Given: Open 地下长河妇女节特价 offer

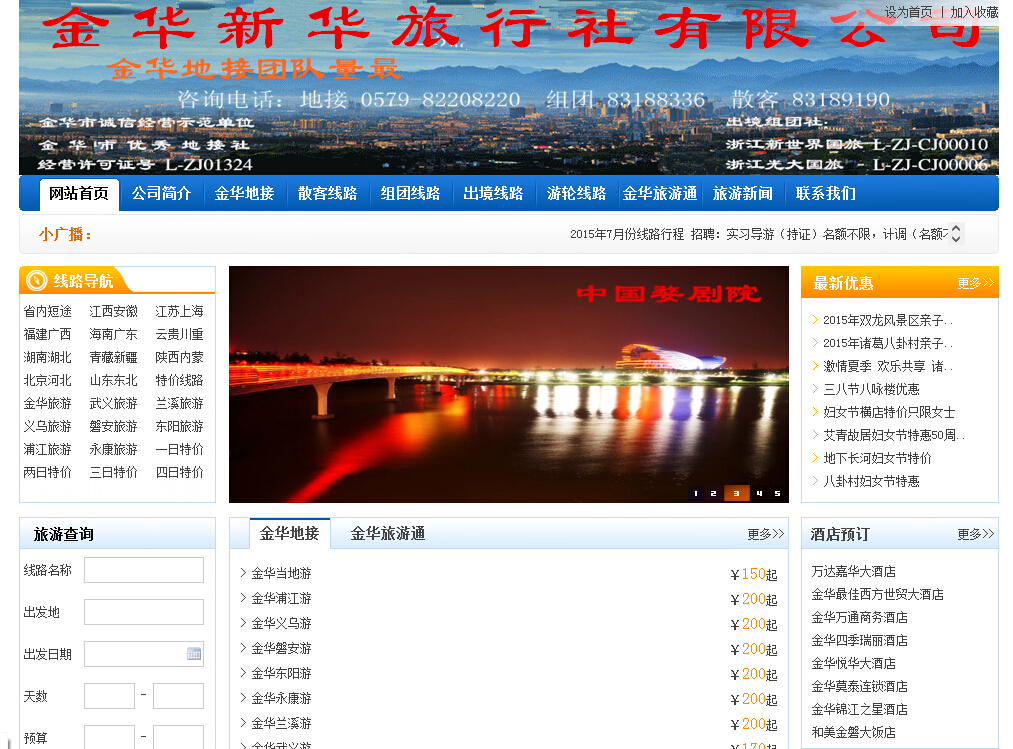Looking at the screenshot, I should pos(877,458).
